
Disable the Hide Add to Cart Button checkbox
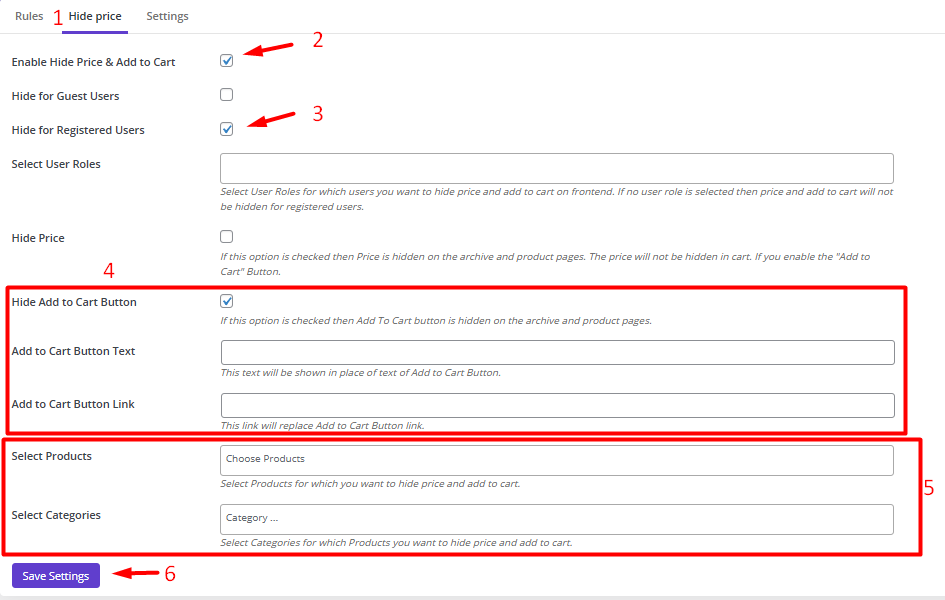coord(227,301)
